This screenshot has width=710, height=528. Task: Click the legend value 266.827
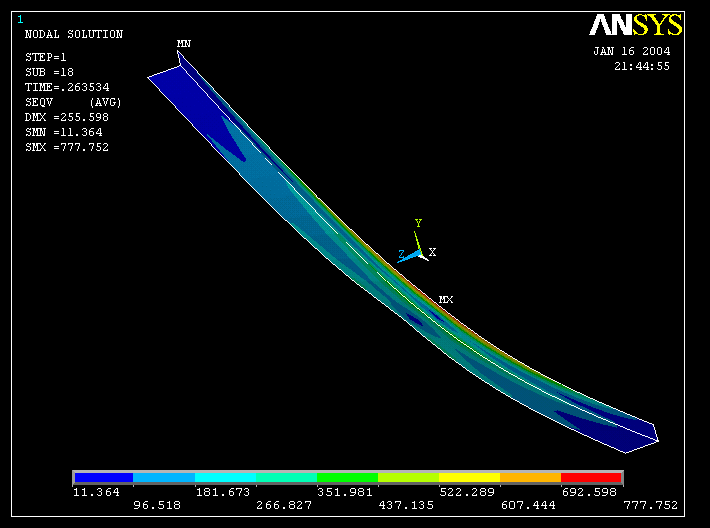(x=284, y=505)
